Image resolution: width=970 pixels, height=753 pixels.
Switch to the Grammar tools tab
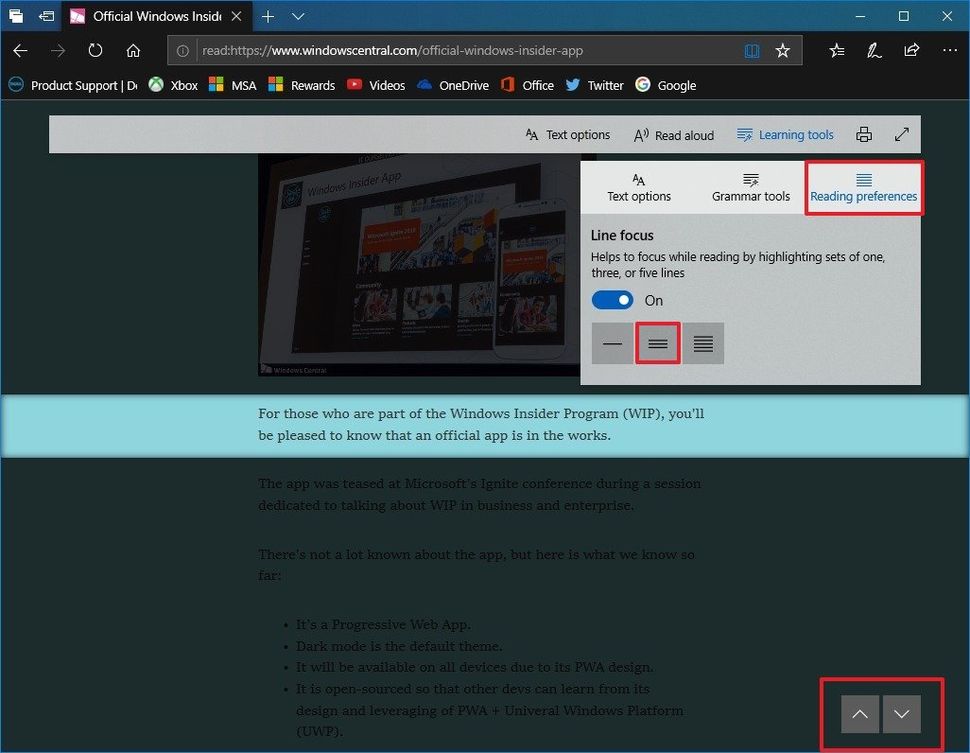pos(751,188)
